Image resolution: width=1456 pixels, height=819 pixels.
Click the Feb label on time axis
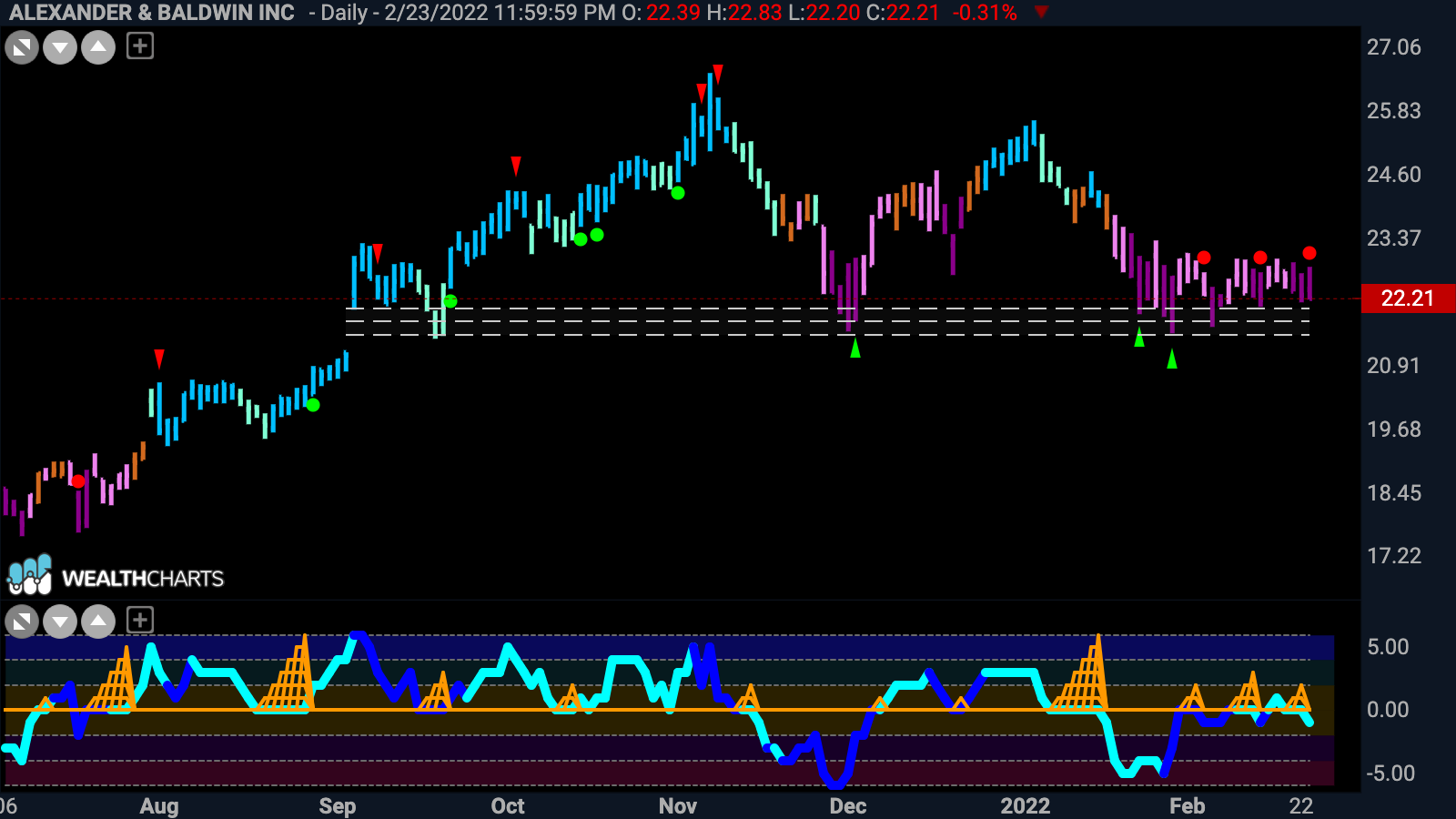tap(1188, 806)
